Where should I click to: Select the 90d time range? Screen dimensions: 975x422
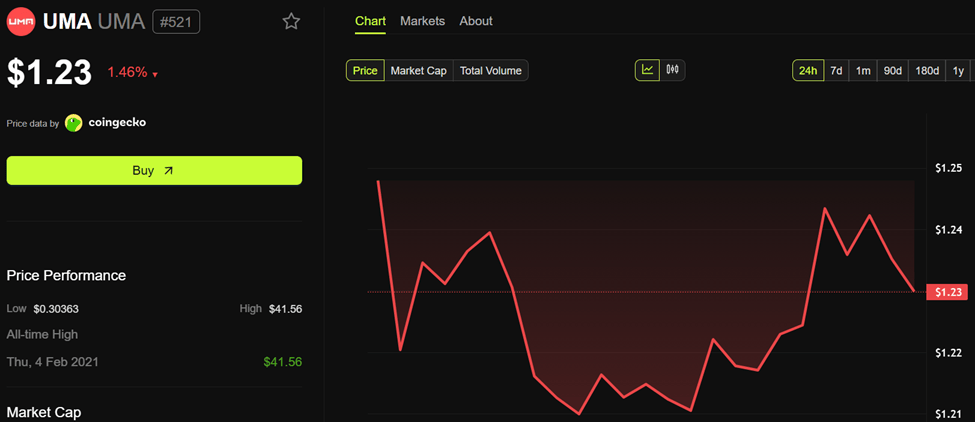click(892, 71)
